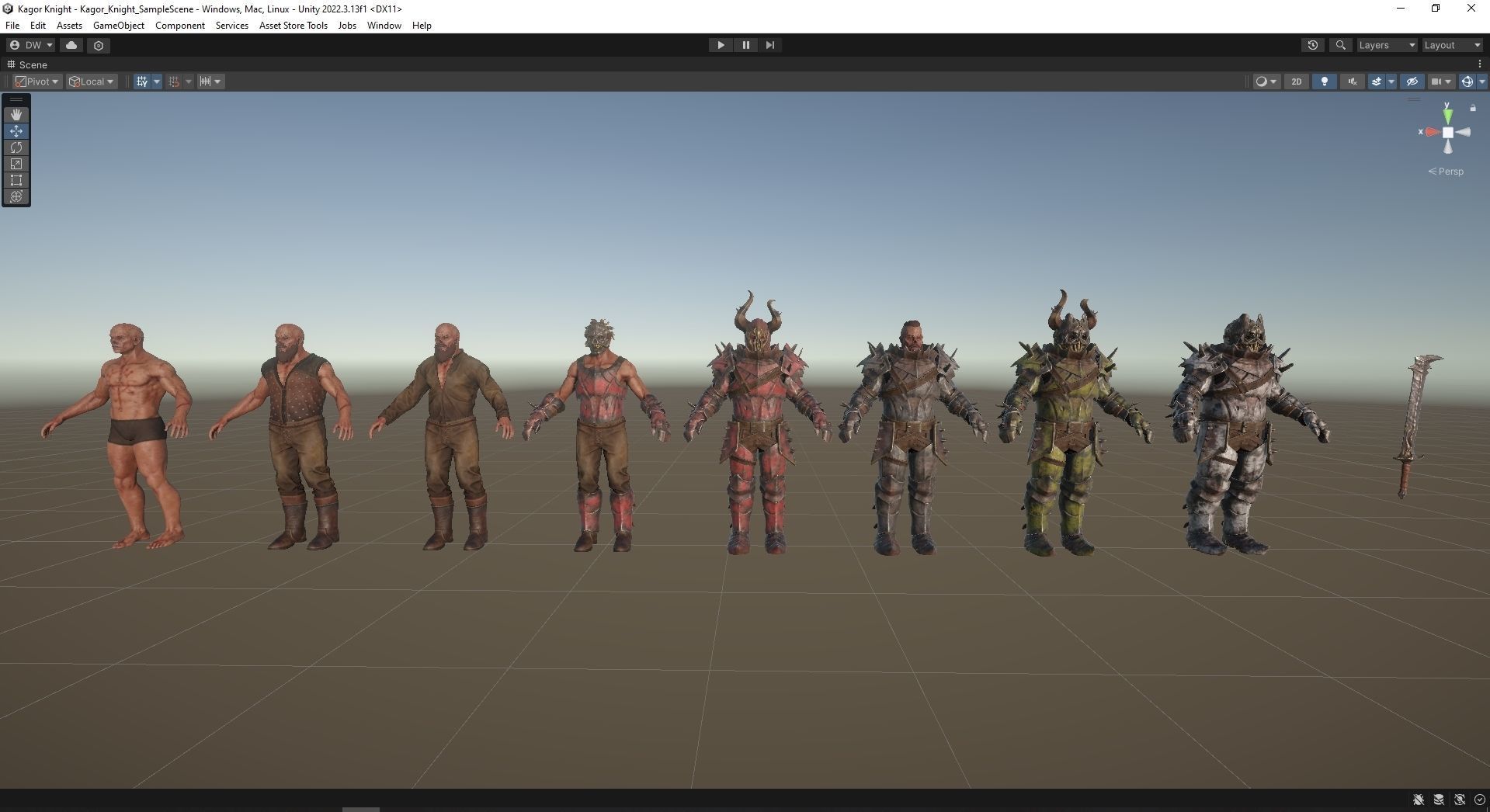The height and width of the screenshot is (812, 1490).
Task: Open the Layers dropdown
Action: coord(1387,45)
